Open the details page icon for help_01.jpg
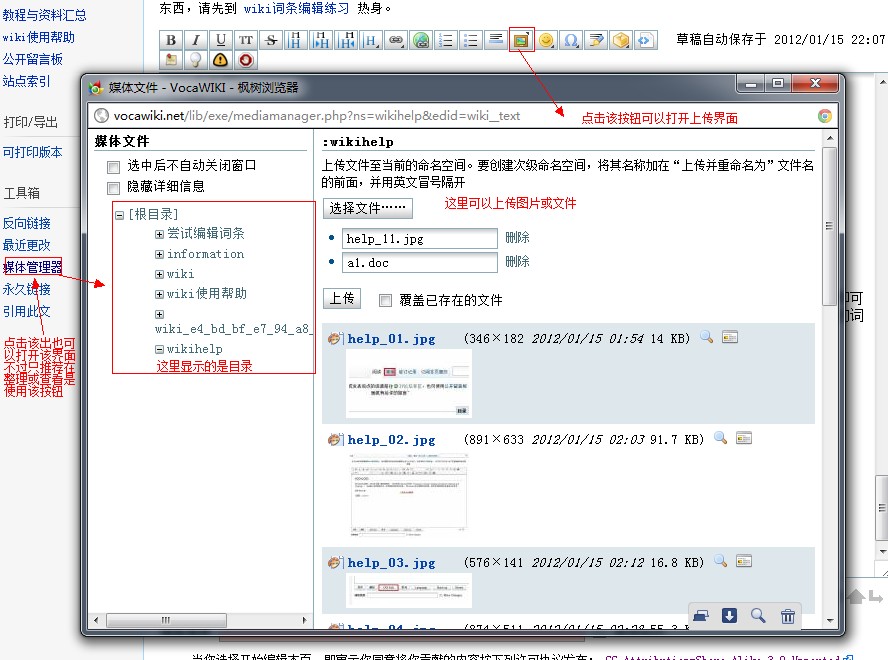Viewport: 888px width, 660px height. tap(730, 337)
